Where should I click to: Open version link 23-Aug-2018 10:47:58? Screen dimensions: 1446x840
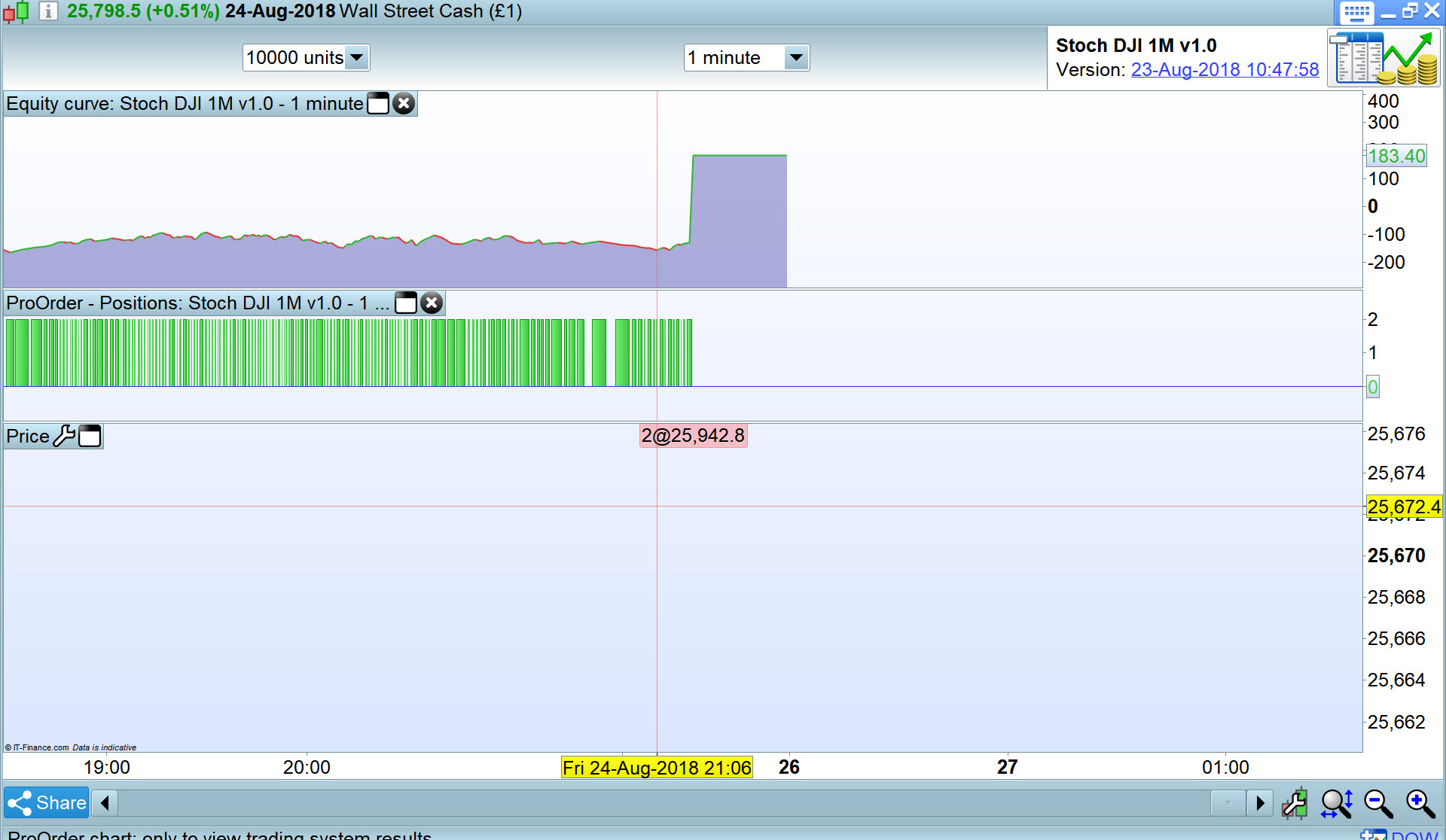pyautogui.click(x=1225, y=70)
